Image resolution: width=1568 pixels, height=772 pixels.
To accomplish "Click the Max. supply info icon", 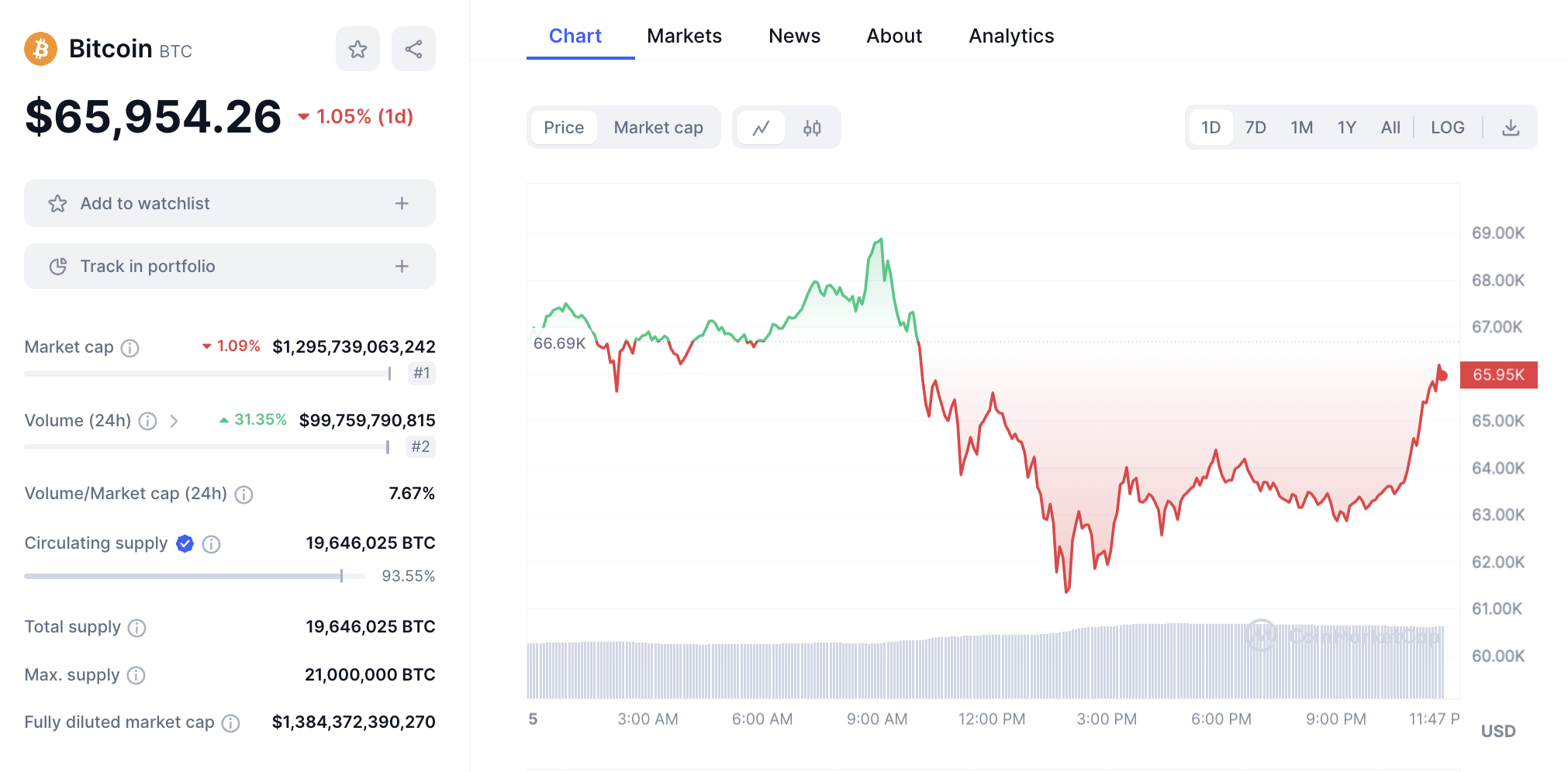I will (x=136, y=676).
